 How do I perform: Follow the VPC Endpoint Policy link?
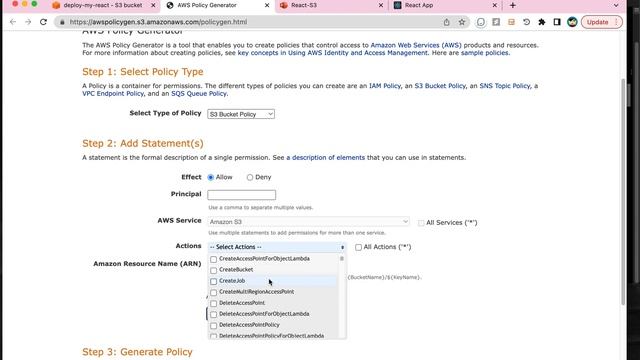coord(113,93)
